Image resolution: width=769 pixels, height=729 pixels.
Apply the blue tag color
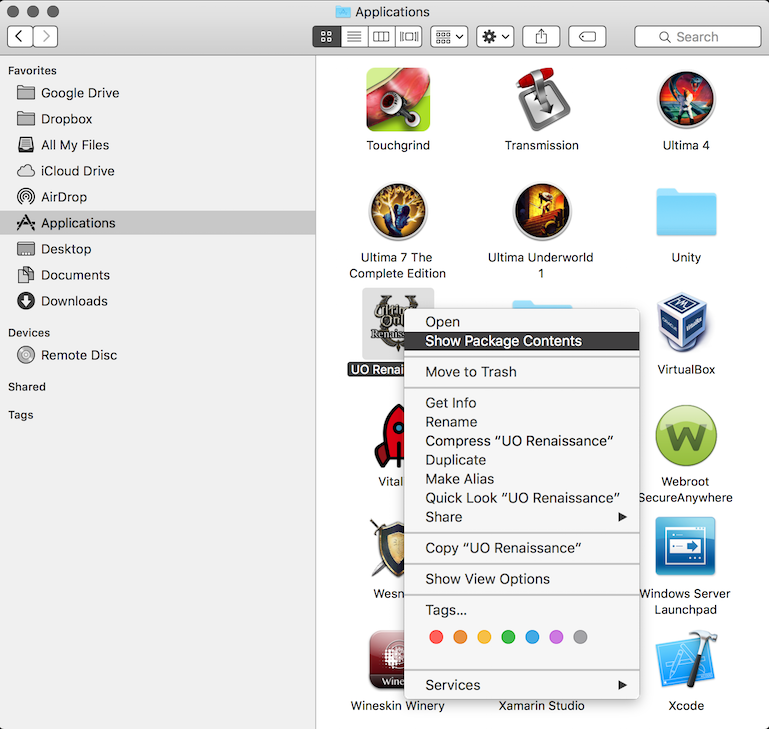[x=532, y=637]
